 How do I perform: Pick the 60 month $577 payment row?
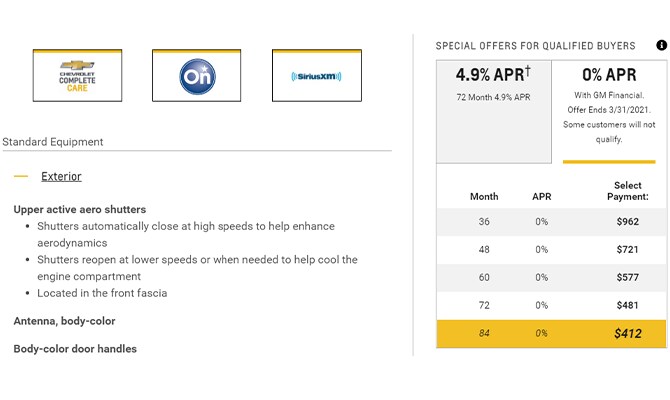pyautogui.click(x=551, y=277)
